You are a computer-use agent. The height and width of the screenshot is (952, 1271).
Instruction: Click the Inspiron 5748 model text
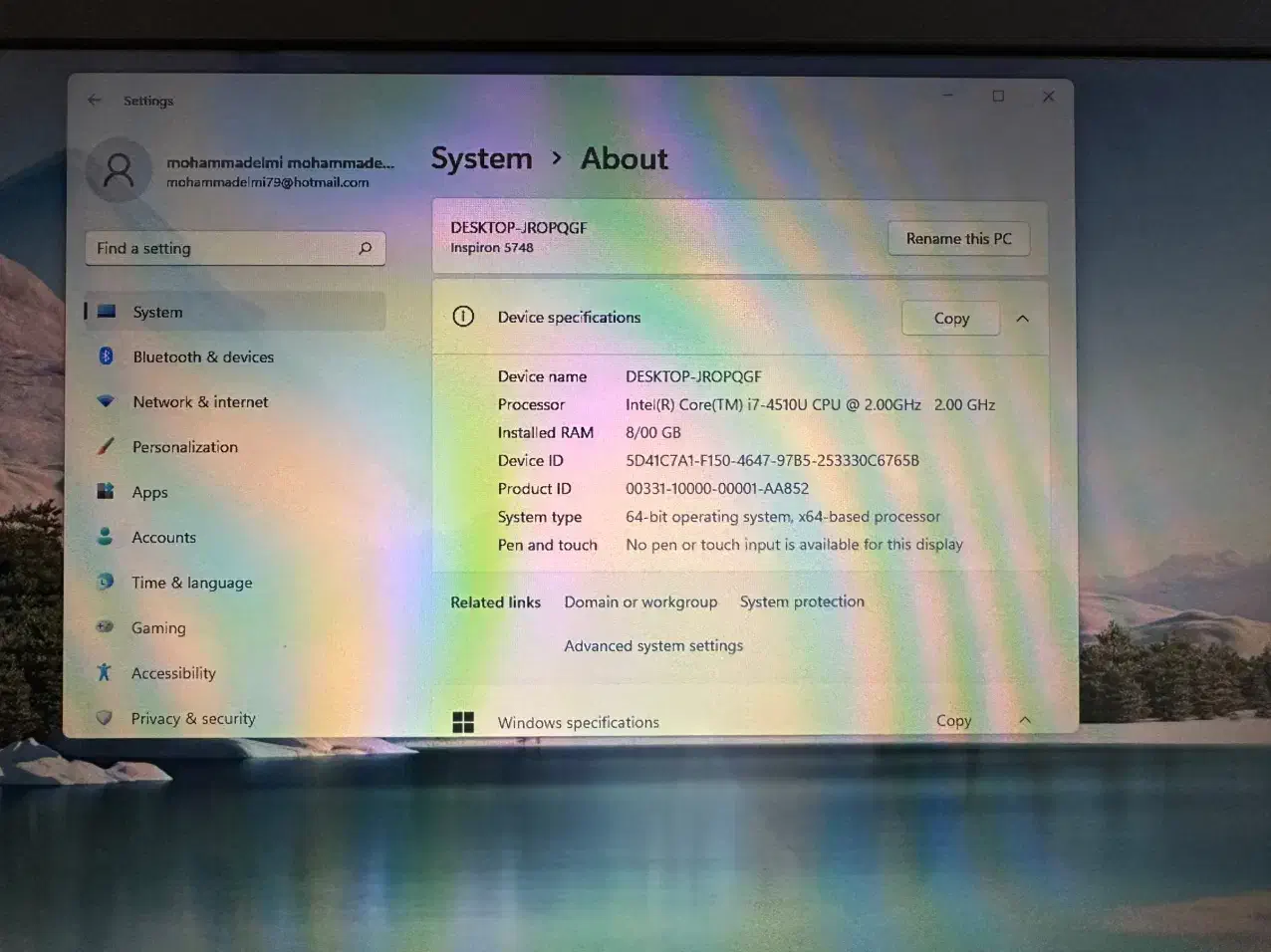tap(492, 248)
